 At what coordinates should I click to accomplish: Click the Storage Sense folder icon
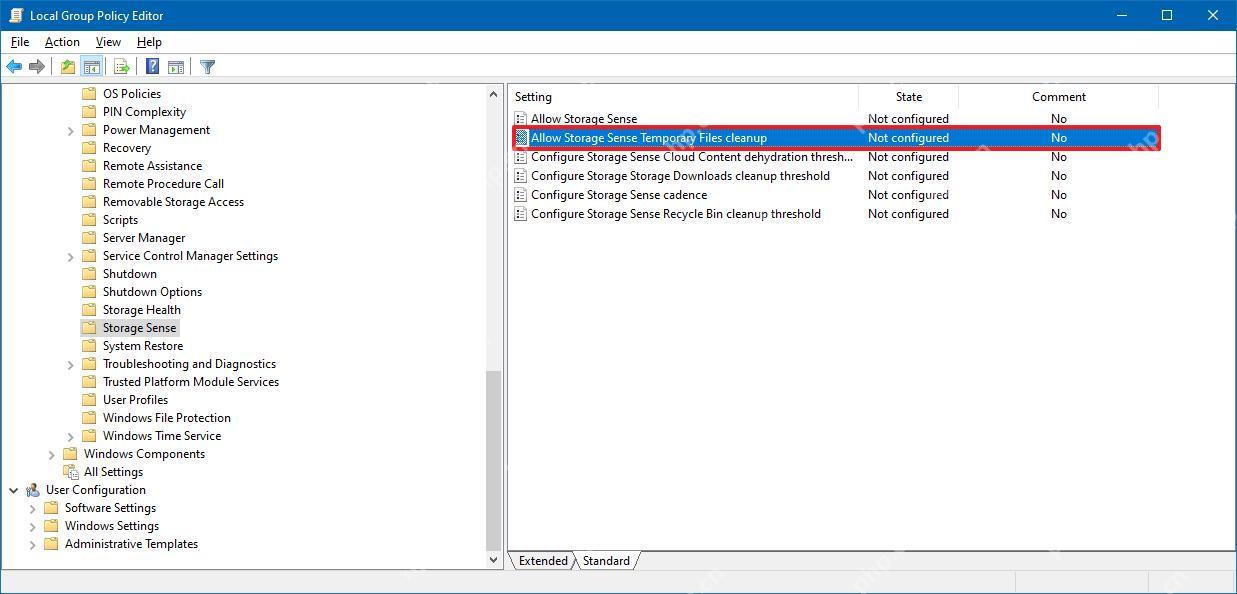pyautogui.click(x=89, y=328)
